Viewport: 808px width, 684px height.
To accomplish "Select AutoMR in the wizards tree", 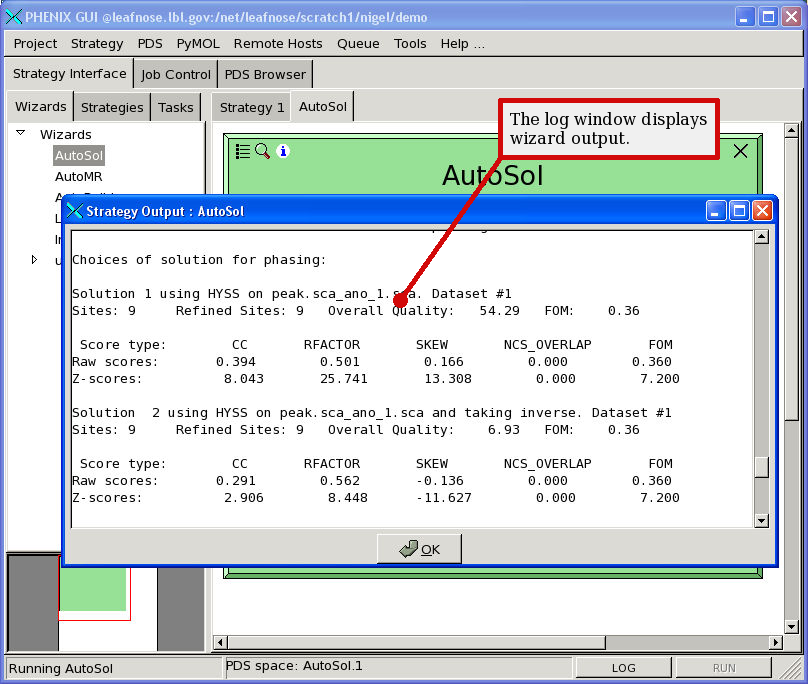I will 79,176.
